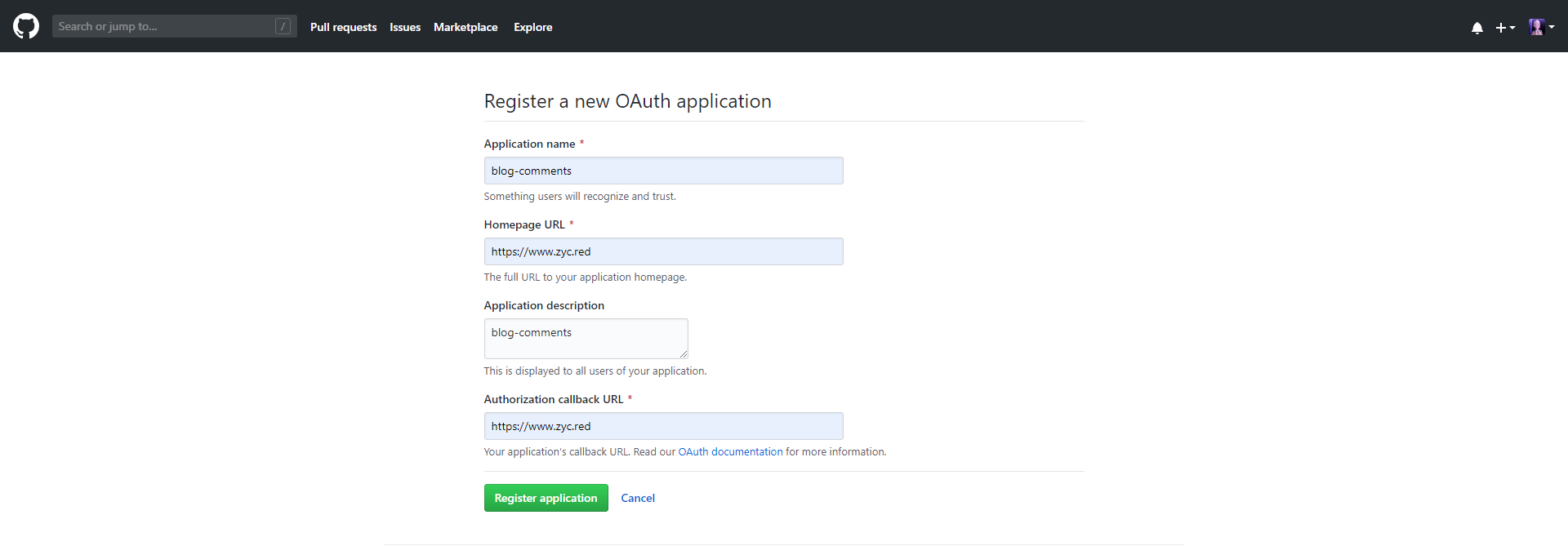Open the Marketplace nav item

click(465, 27)
